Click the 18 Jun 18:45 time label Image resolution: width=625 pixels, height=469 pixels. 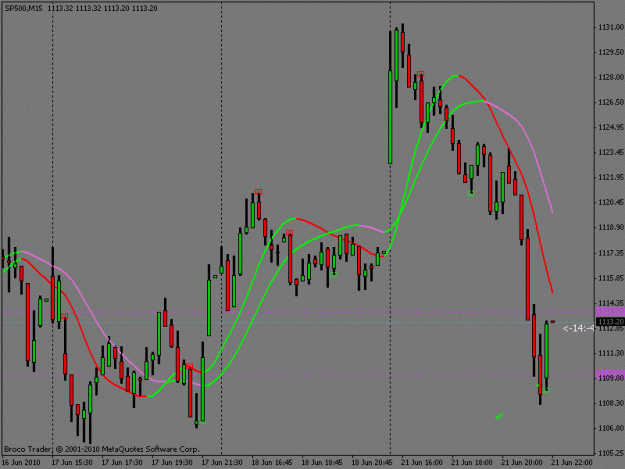coord(322,462)
